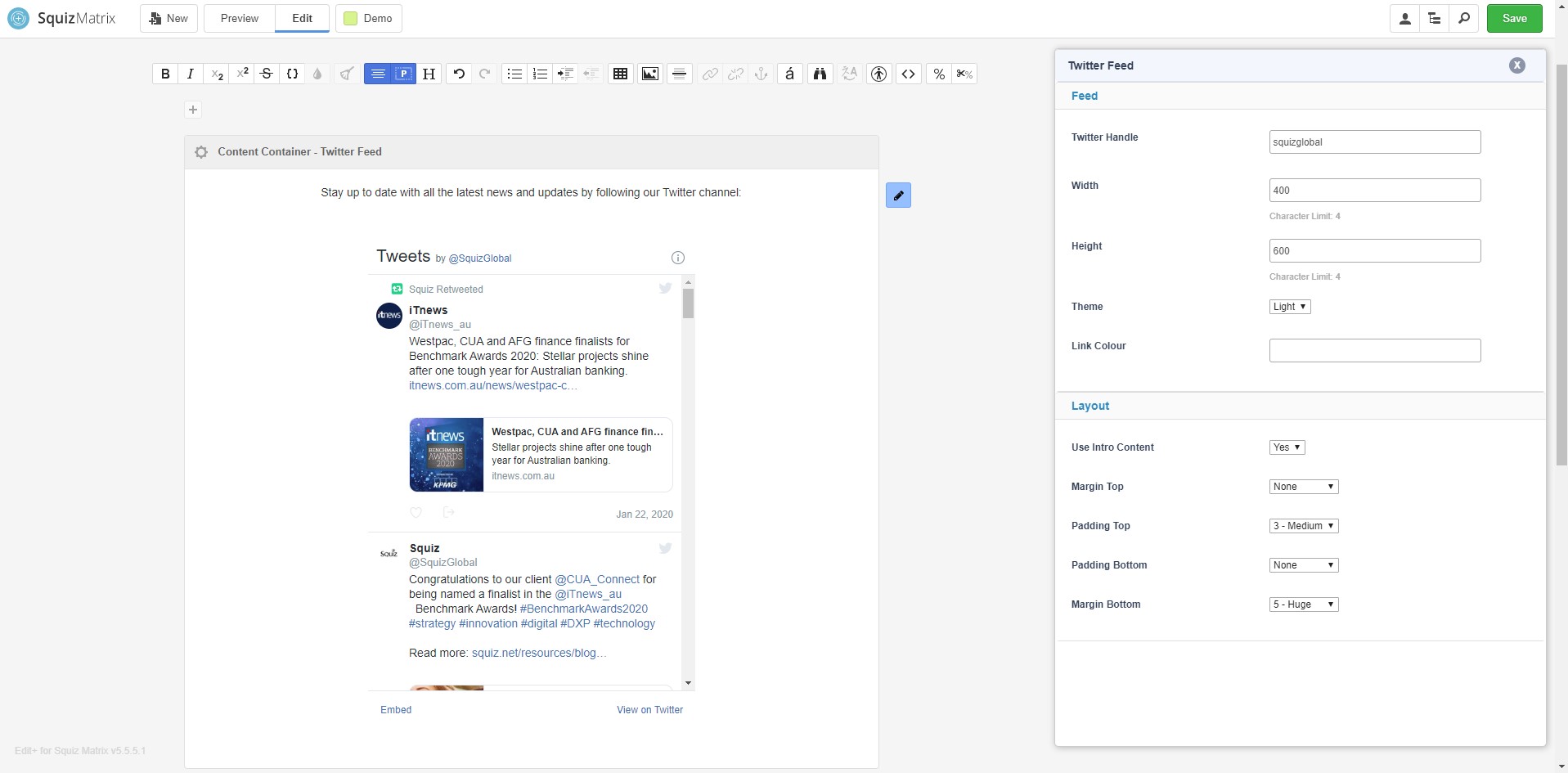
Task: Open special character á tool
Action: pos(789,74)
